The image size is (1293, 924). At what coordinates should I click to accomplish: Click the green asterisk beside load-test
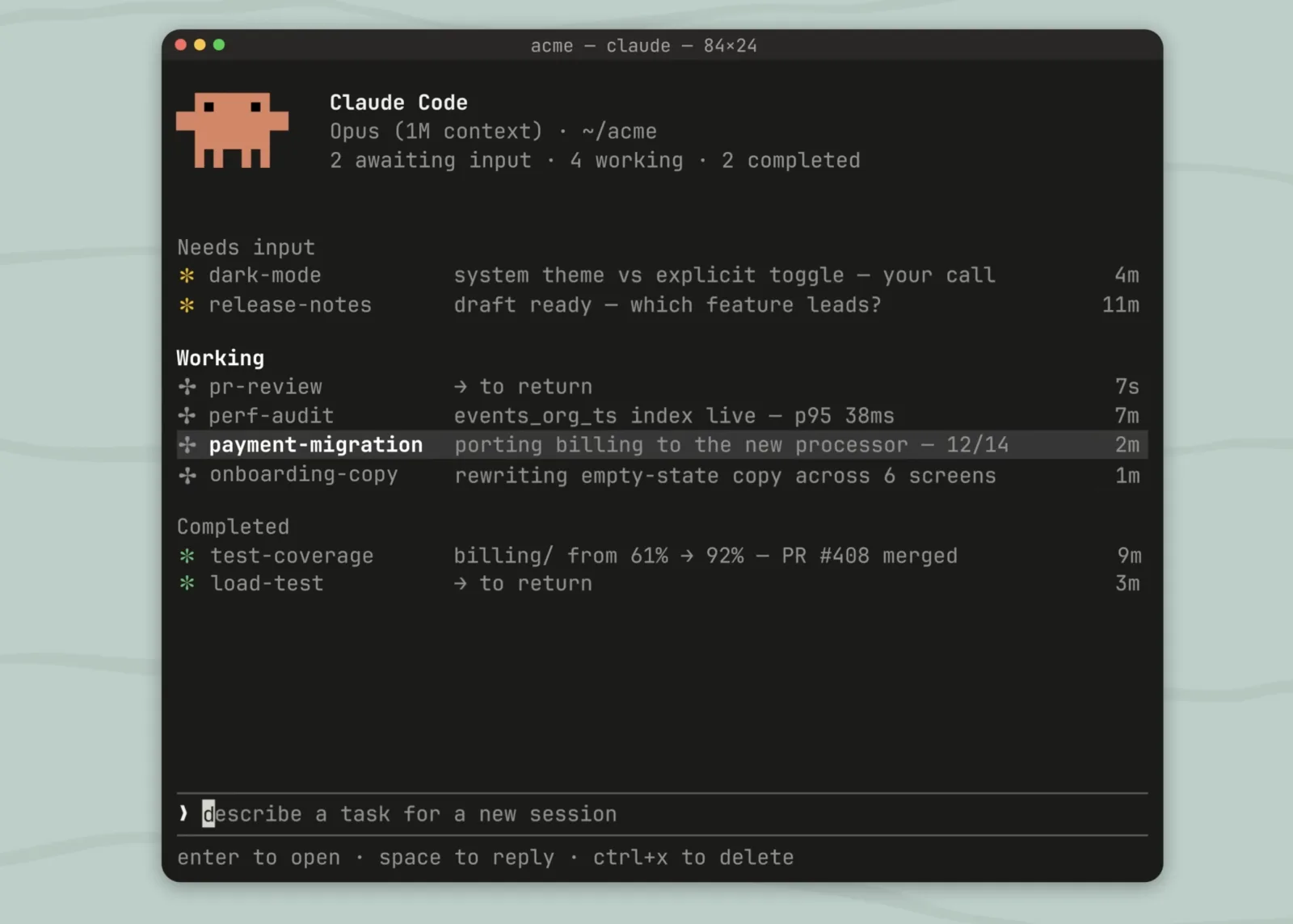pyautogui.click(x=187, y=583)
